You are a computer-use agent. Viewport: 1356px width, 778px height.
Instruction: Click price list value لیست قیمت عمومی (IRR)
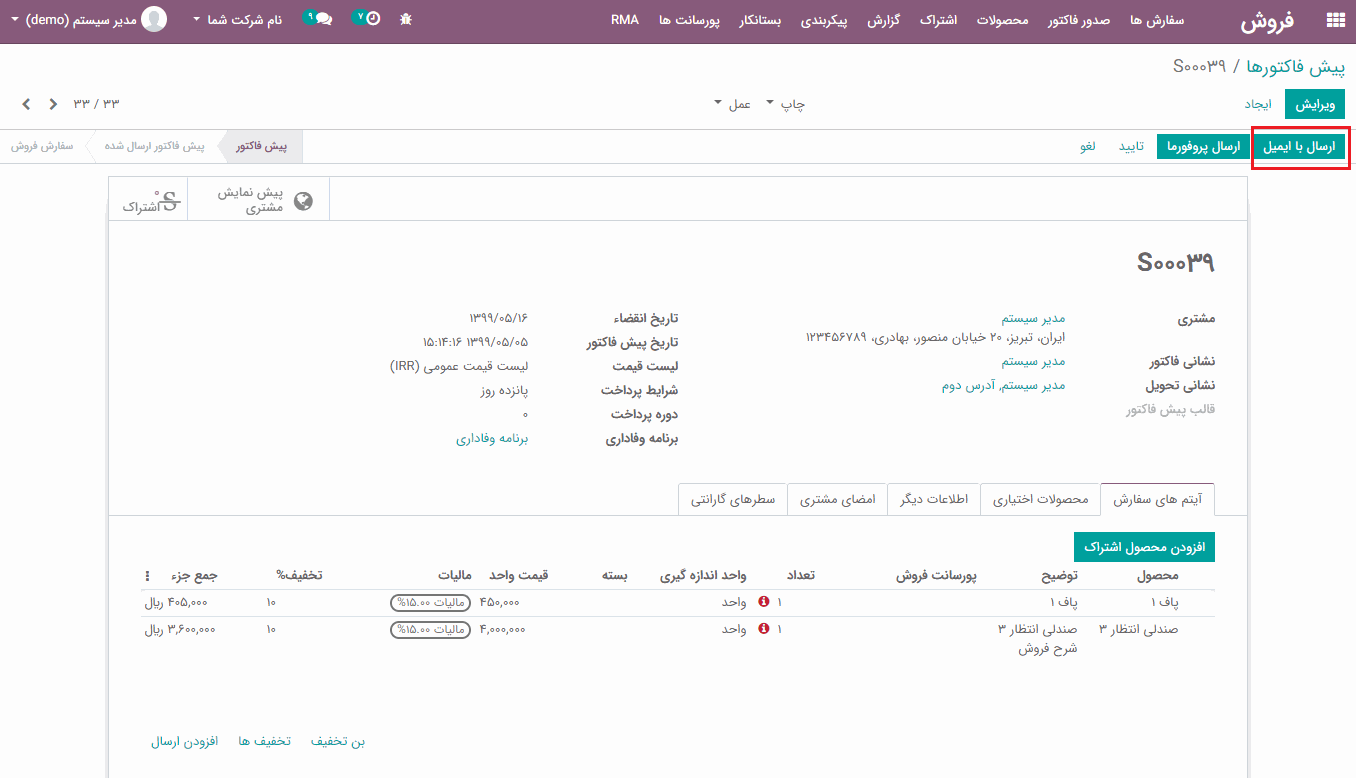click(459, 367)
